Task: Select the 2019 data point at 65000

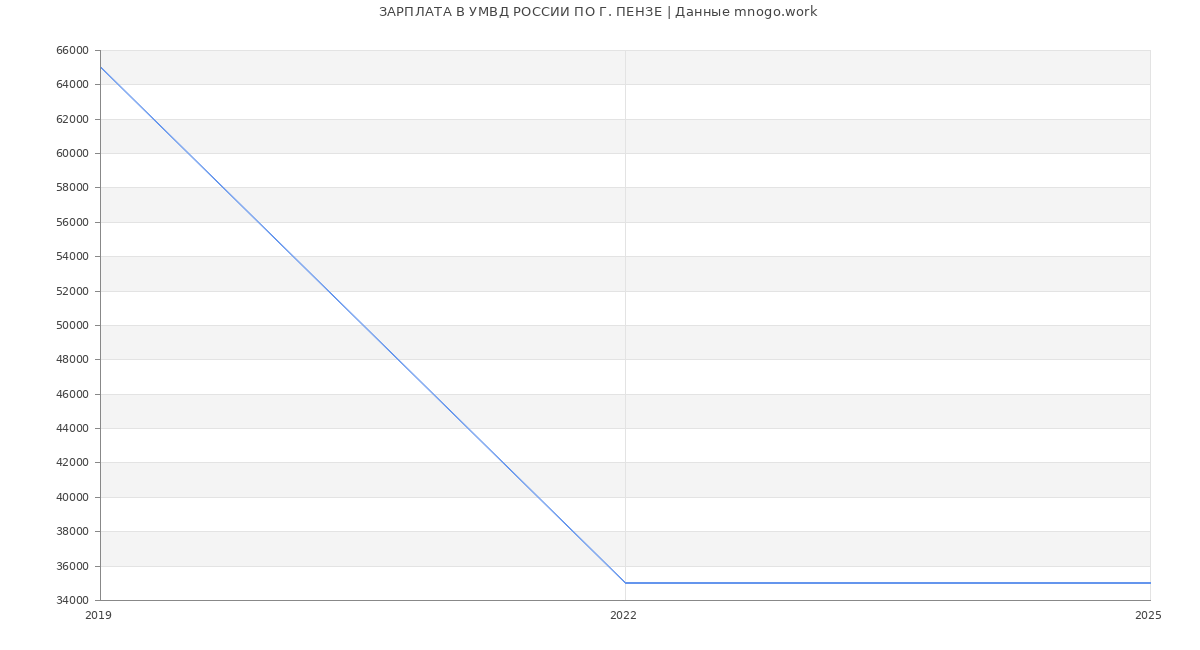Action: tap(100, 67)
